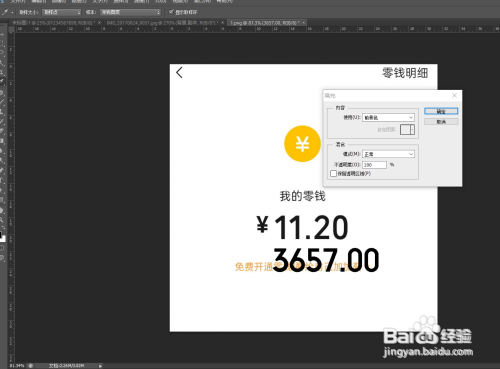Select the Eyedropper tool in toolbox
This screenshot has height=369, width=500.
pos(2,81)
